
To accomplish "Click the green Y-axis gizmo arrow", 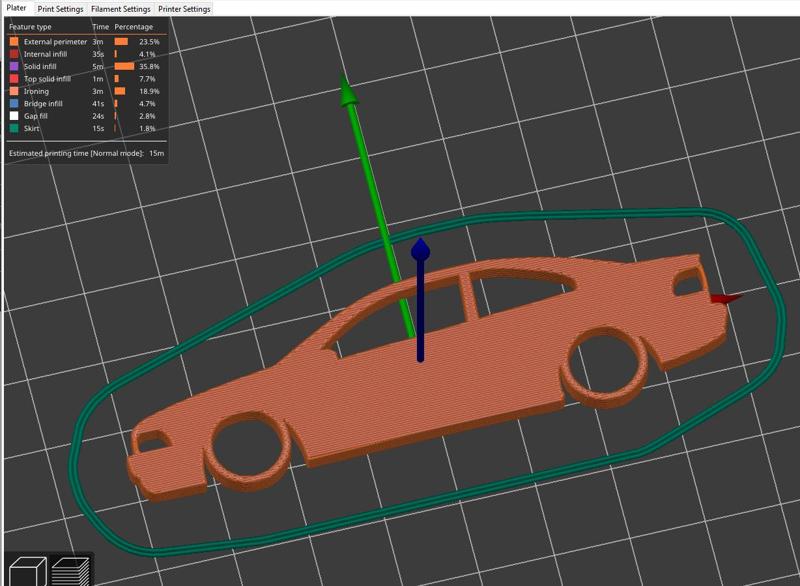I will [348, 95].
